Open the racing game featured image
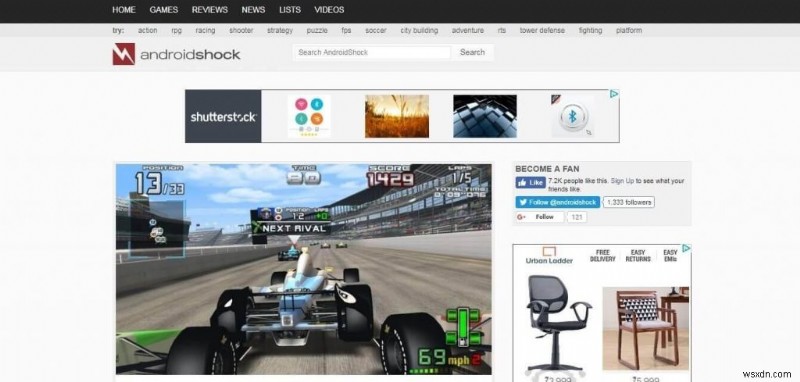This screenshot has width=800, height=382. tap(304, 269)
